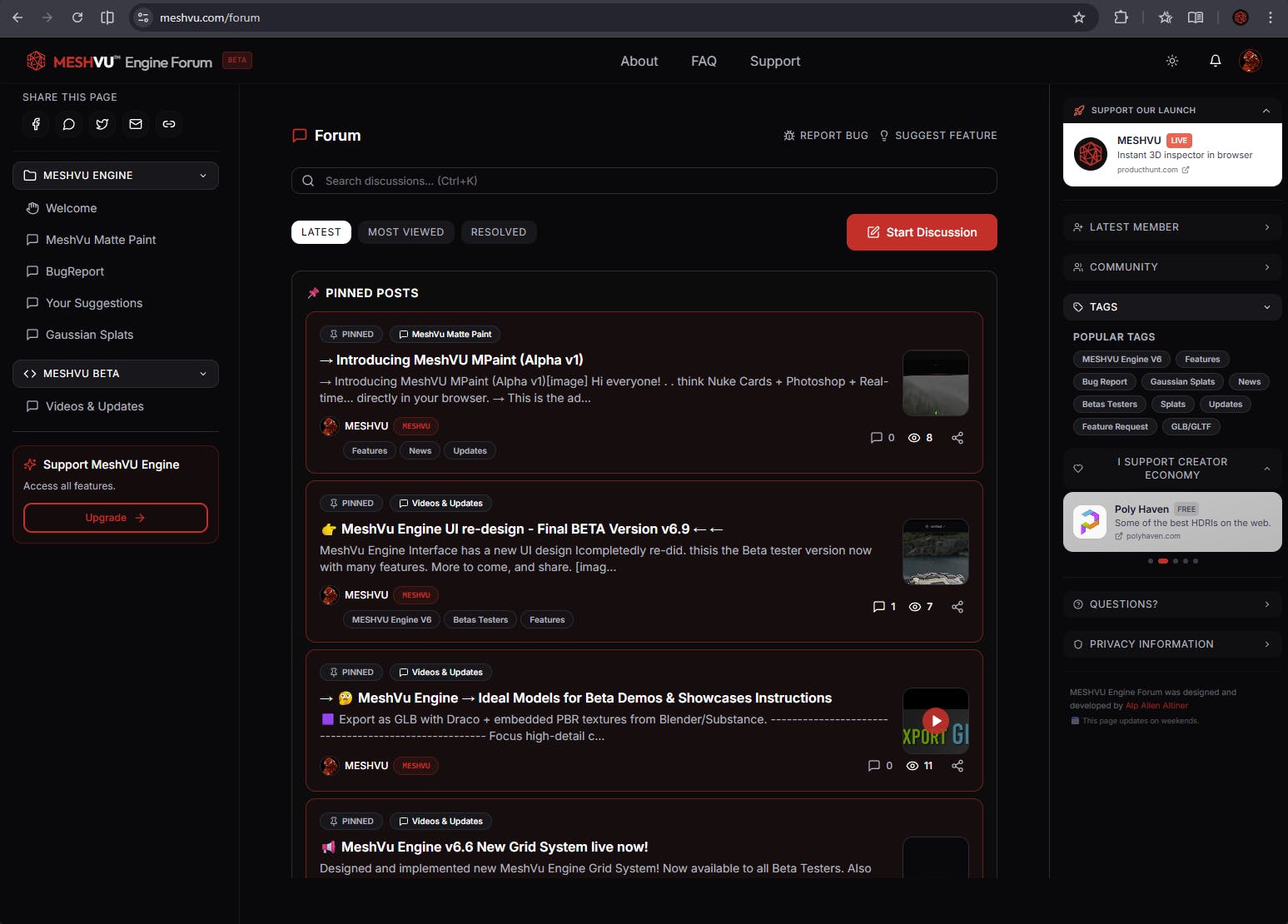Click browser address bar URL
The height and width of the screenshot is (924, 1288).
click(210, 17)
